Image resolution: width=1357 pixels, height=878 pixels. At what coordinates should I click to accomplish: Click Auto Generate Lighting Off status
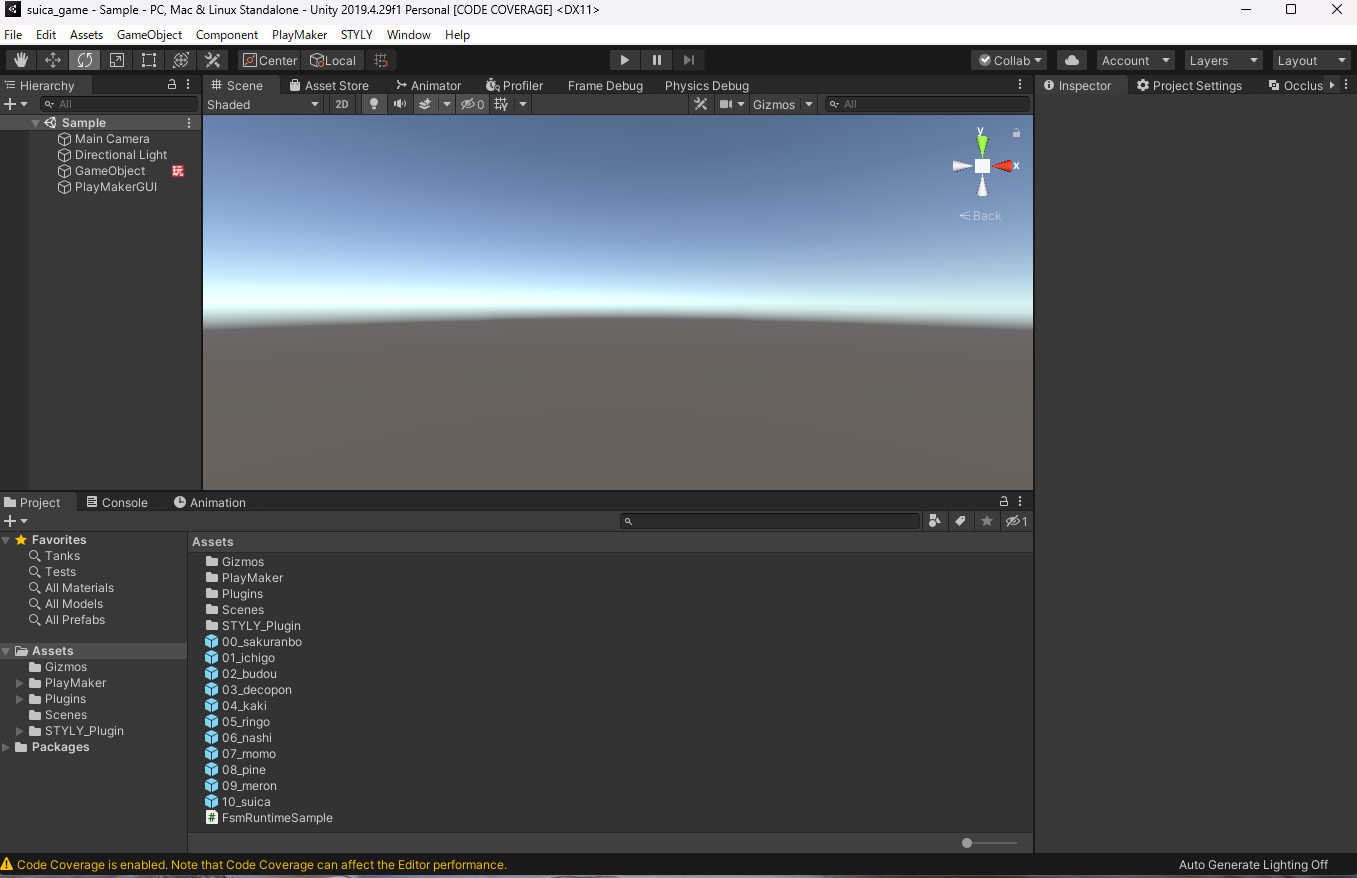[x=1253, y=865]
